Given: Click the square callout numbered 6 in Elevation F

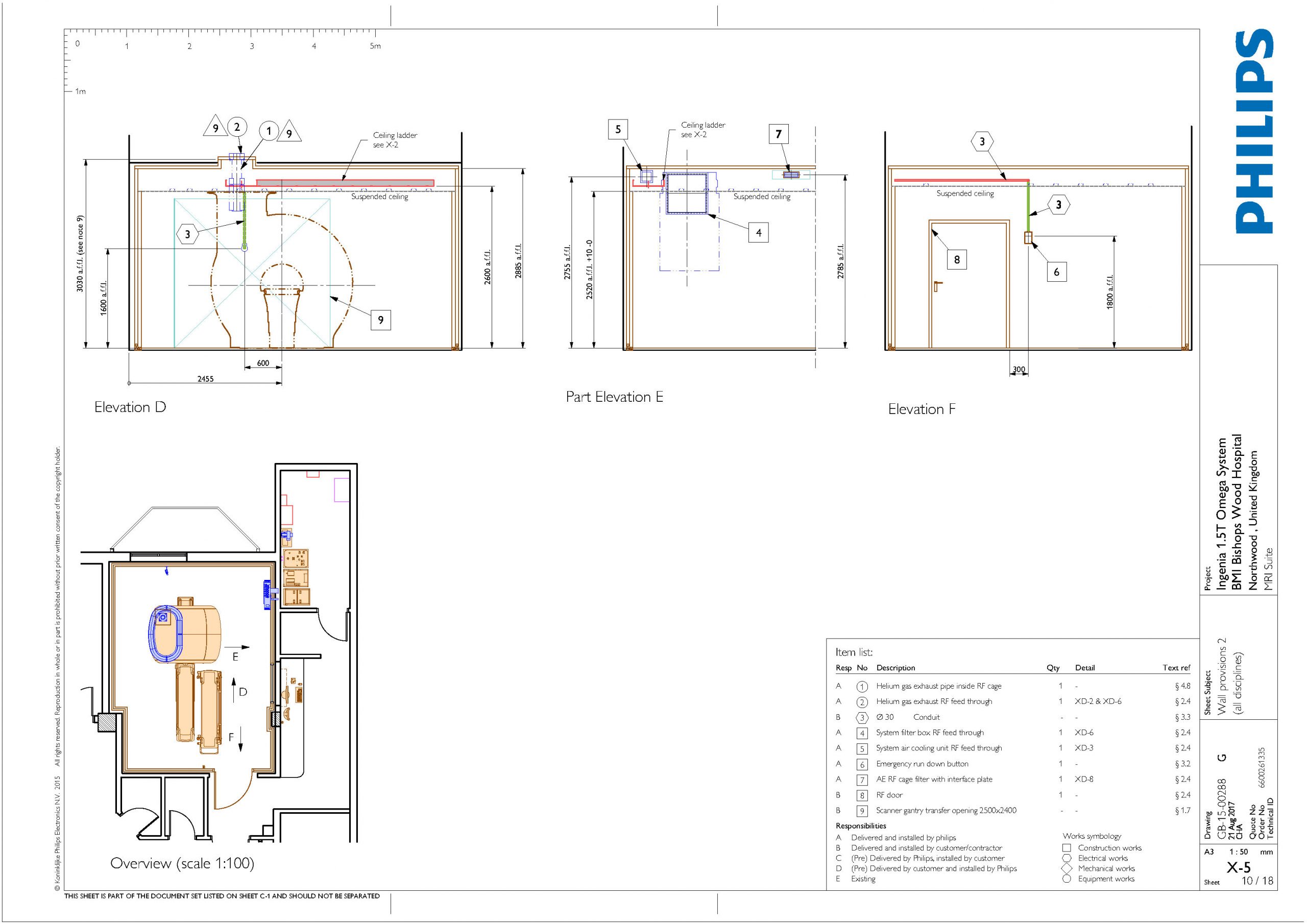Looking at the screenshot, I should [x=1056, y=272].
